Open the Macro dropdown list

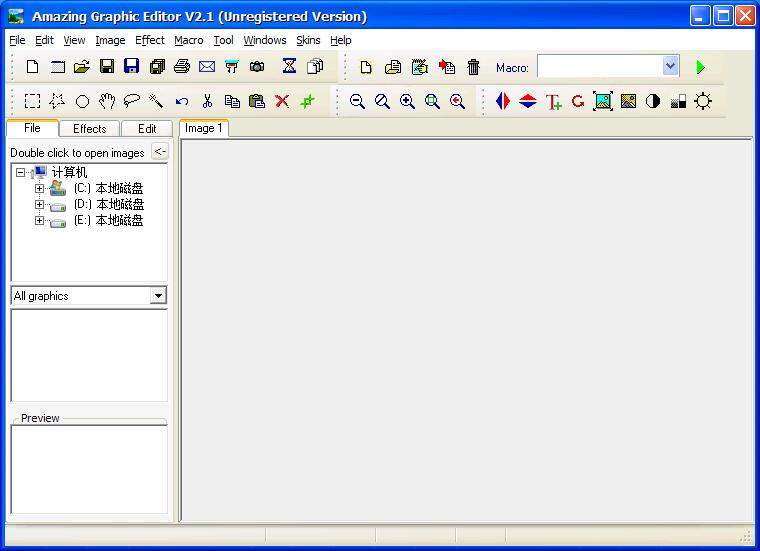pyautogui.click(x=670, y=66)
